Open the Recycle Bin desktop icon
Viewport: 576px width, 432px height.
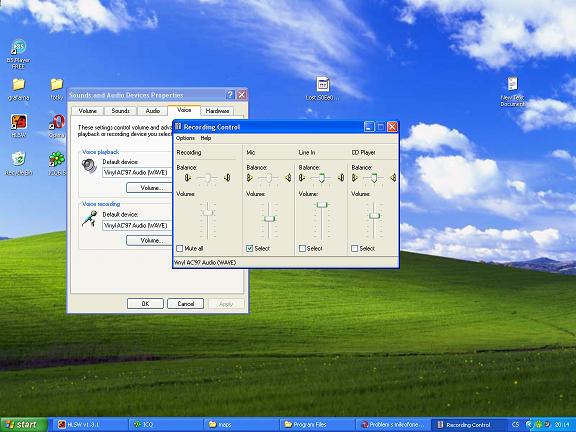tap(18, 163)
